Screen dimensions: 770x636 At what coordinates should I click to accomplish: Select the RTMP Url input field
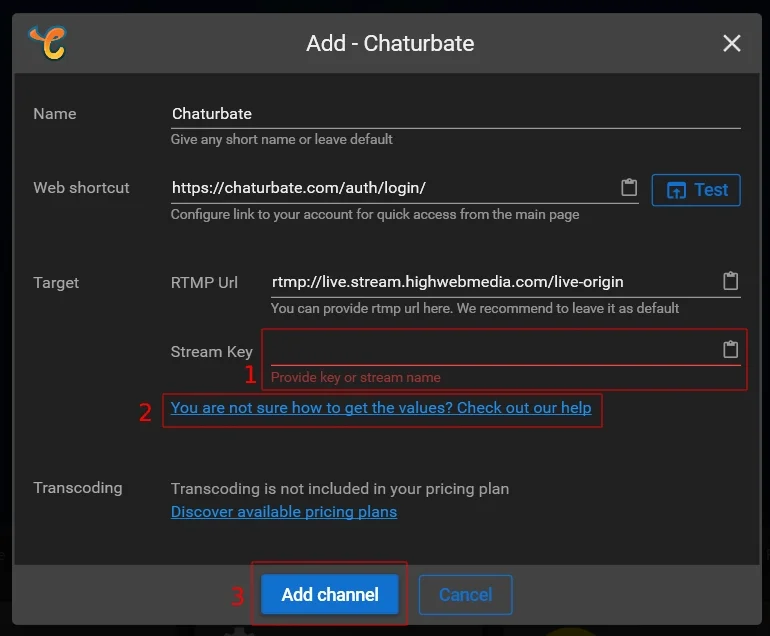point(492,282)
